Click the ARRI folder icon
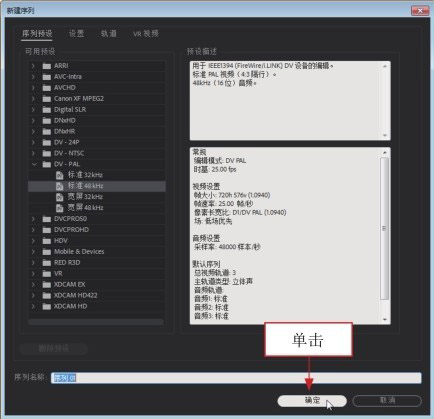 (47, 66)
